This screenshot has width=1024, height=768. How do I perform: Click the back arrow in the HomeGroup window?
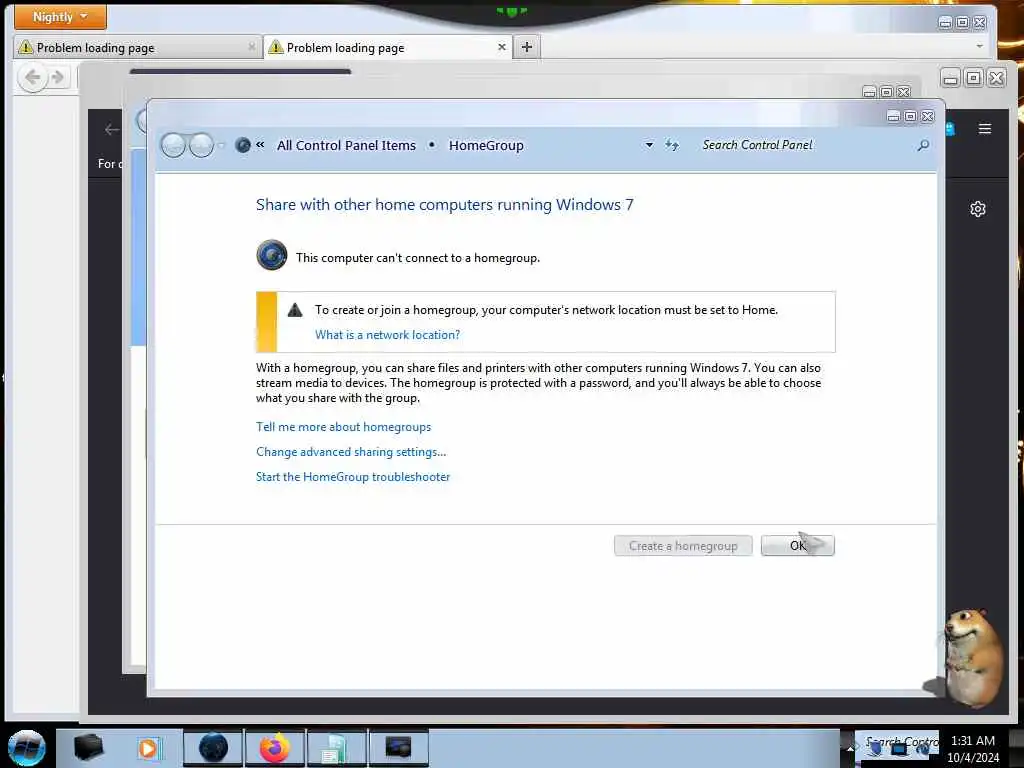tap(173, 145)
